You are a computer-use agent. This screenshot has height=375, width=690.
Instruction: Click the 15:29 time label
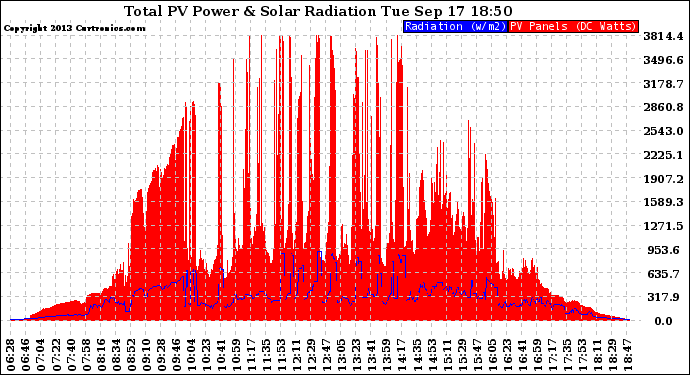click(x=462, y=355)
